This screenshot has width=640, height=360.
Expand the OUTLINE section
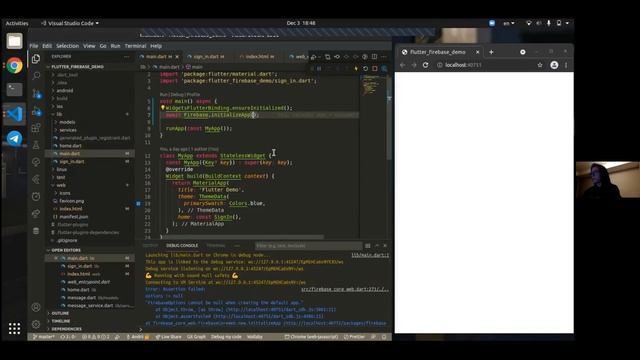click(x=60, y=313)
